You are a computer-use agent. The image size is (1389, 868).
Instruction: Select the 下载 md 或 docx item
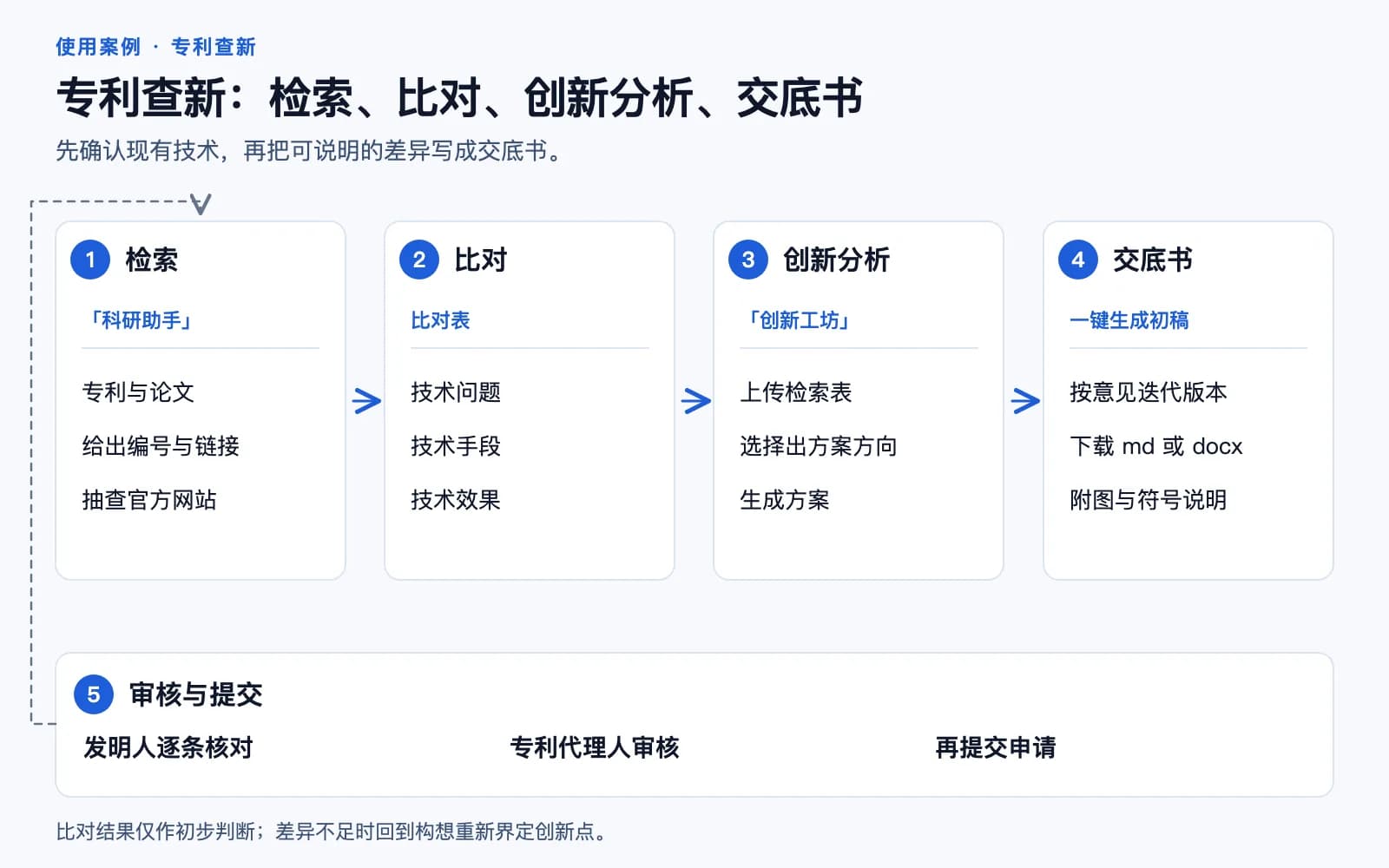pos(1156,446)
